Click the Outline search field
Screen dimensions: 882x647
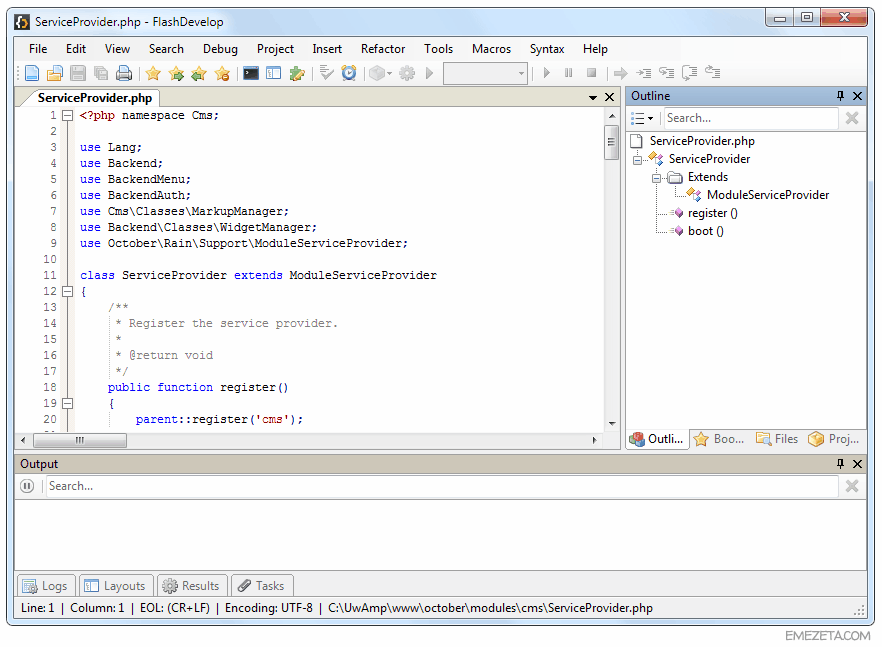pos(751,118)
